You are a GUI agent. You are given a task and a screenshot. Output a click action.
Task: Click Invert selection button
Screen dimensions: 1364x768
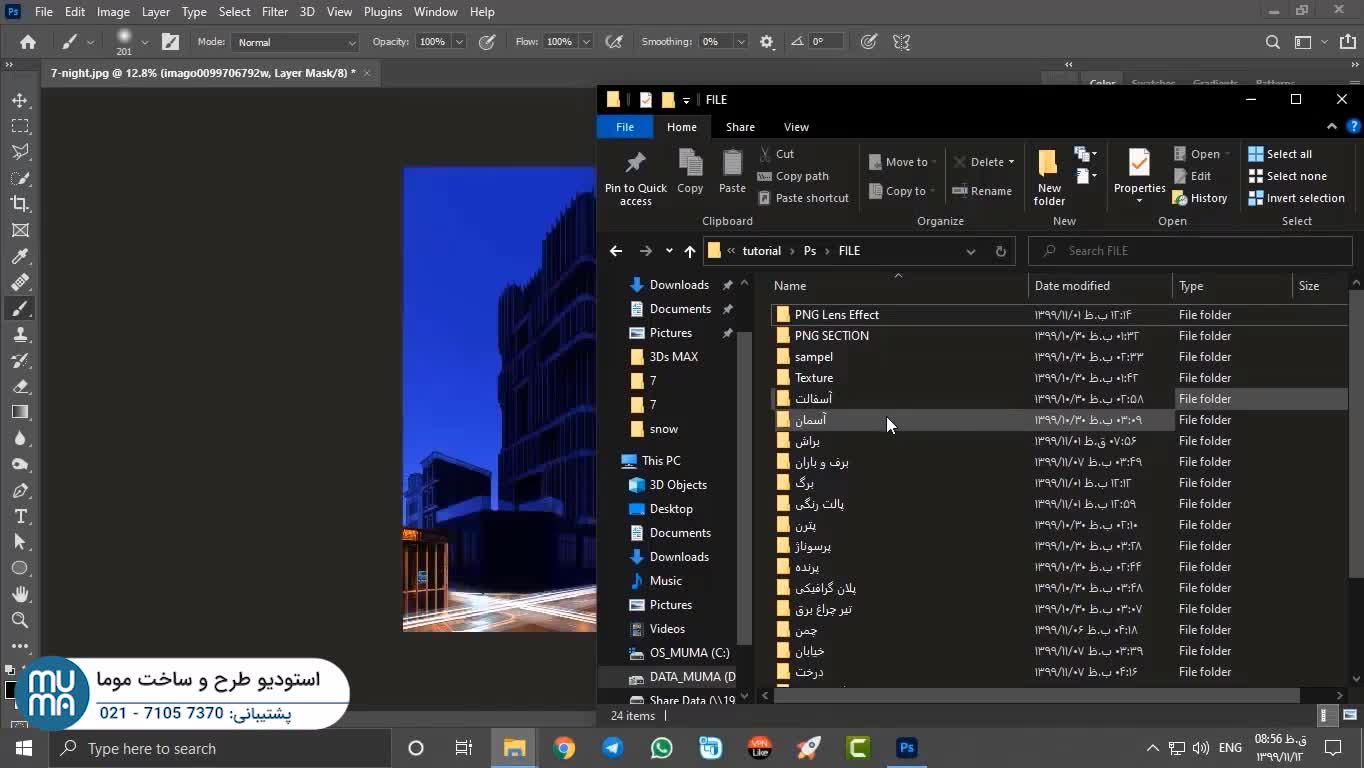(x=1296, y=198)
